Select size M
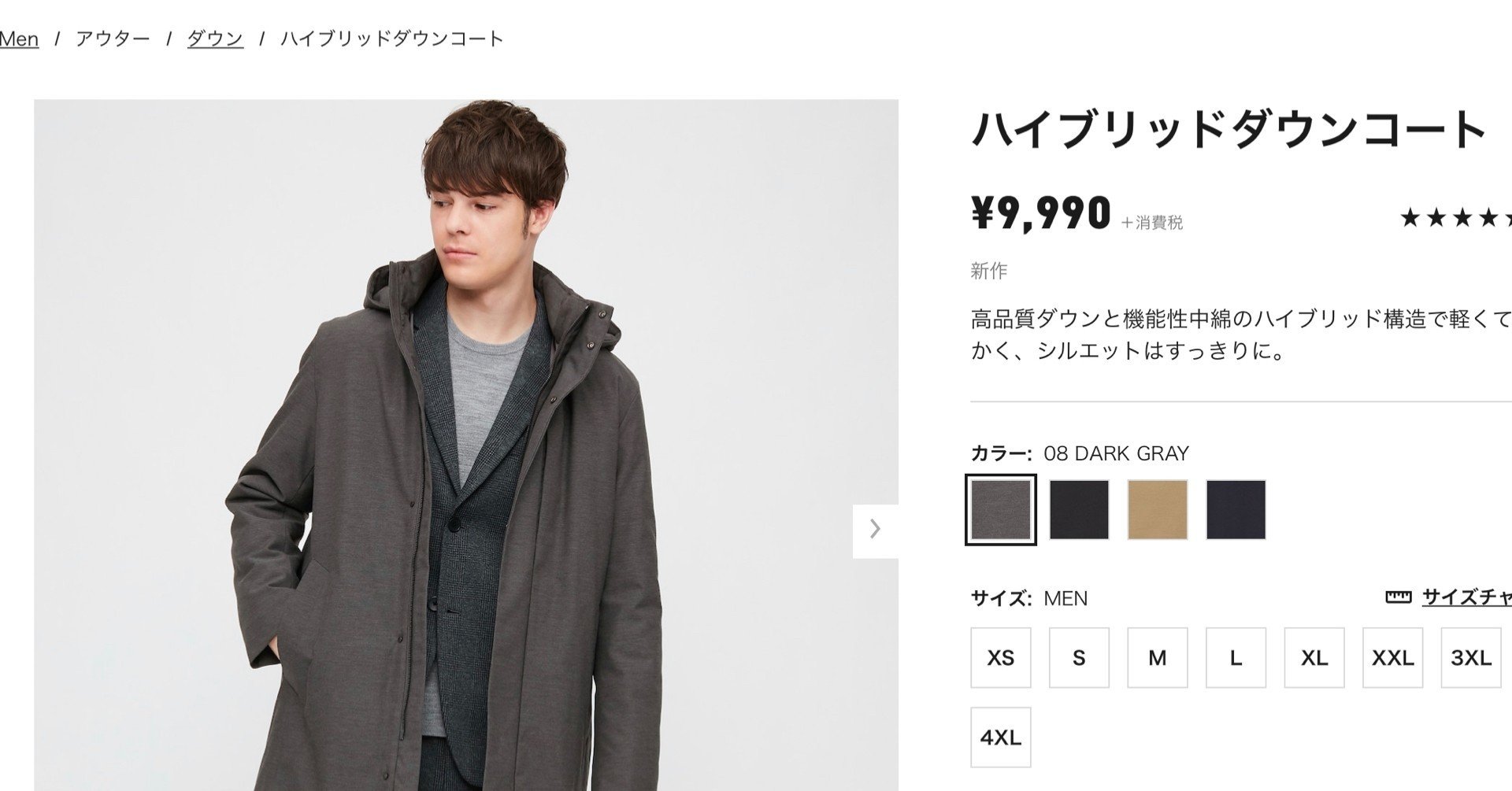The image size is (1512, 791). [x=1157, y=658]
